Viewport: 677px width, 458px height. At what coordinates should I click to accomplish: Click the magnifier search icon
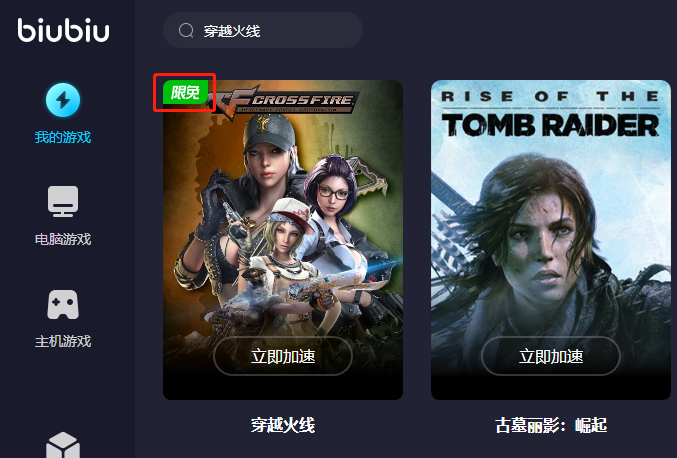(x=186, y=30)
